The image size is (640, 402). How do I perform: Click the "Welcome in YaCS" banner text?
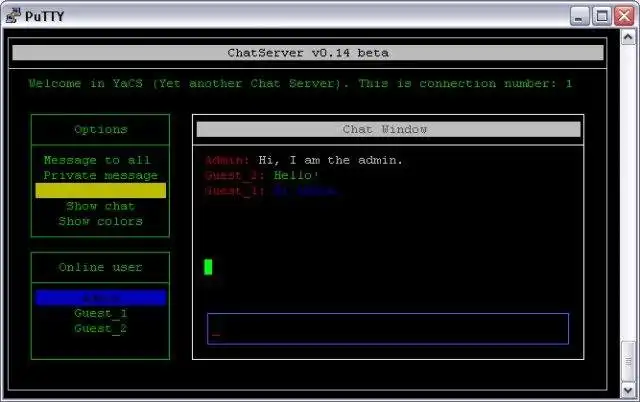300,84
